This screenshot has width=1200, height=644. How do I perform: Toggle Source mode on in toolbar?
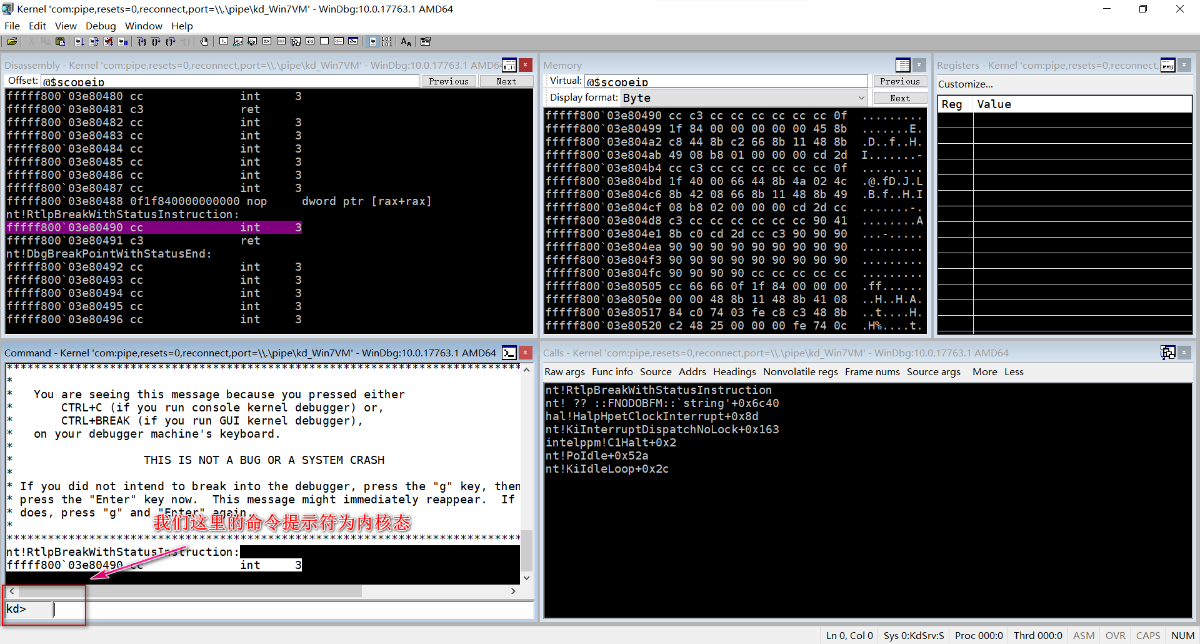point(372,42)
